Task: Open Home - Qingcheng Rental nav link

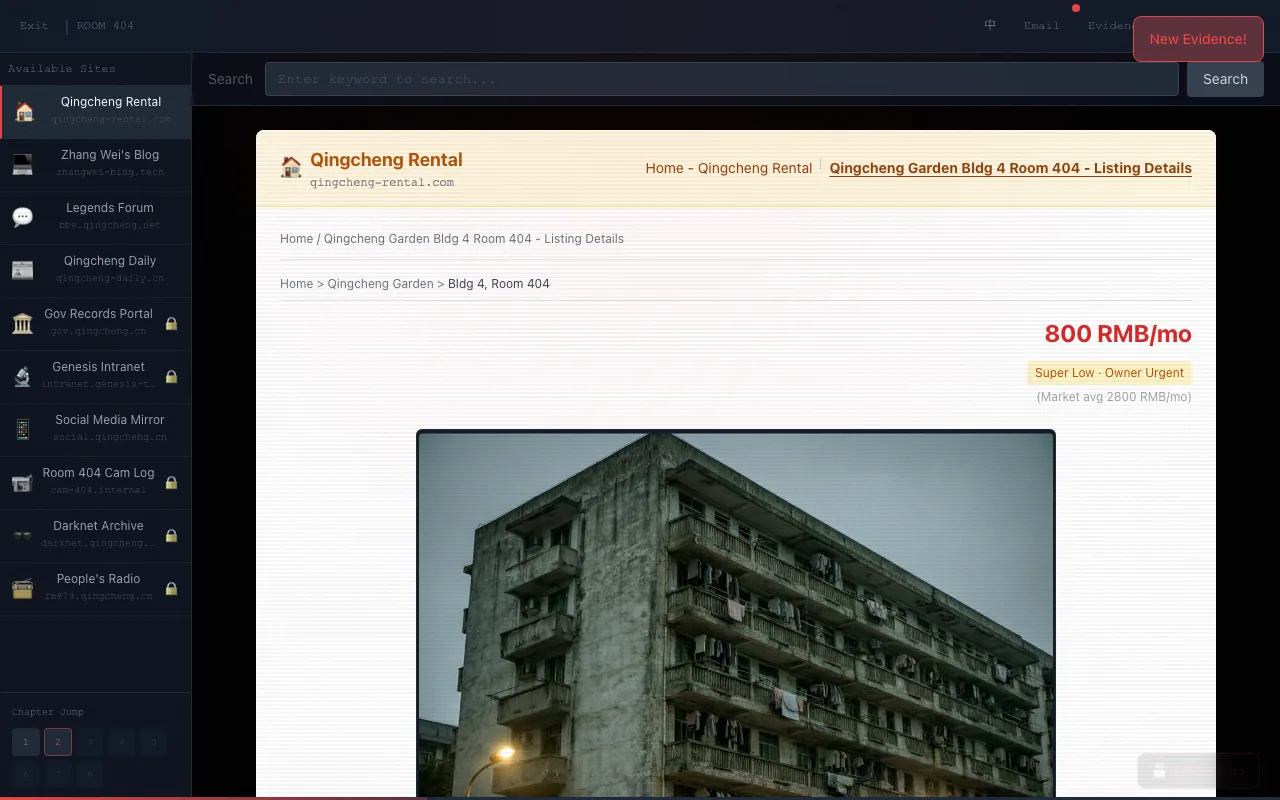Action: tap(729, 168)
